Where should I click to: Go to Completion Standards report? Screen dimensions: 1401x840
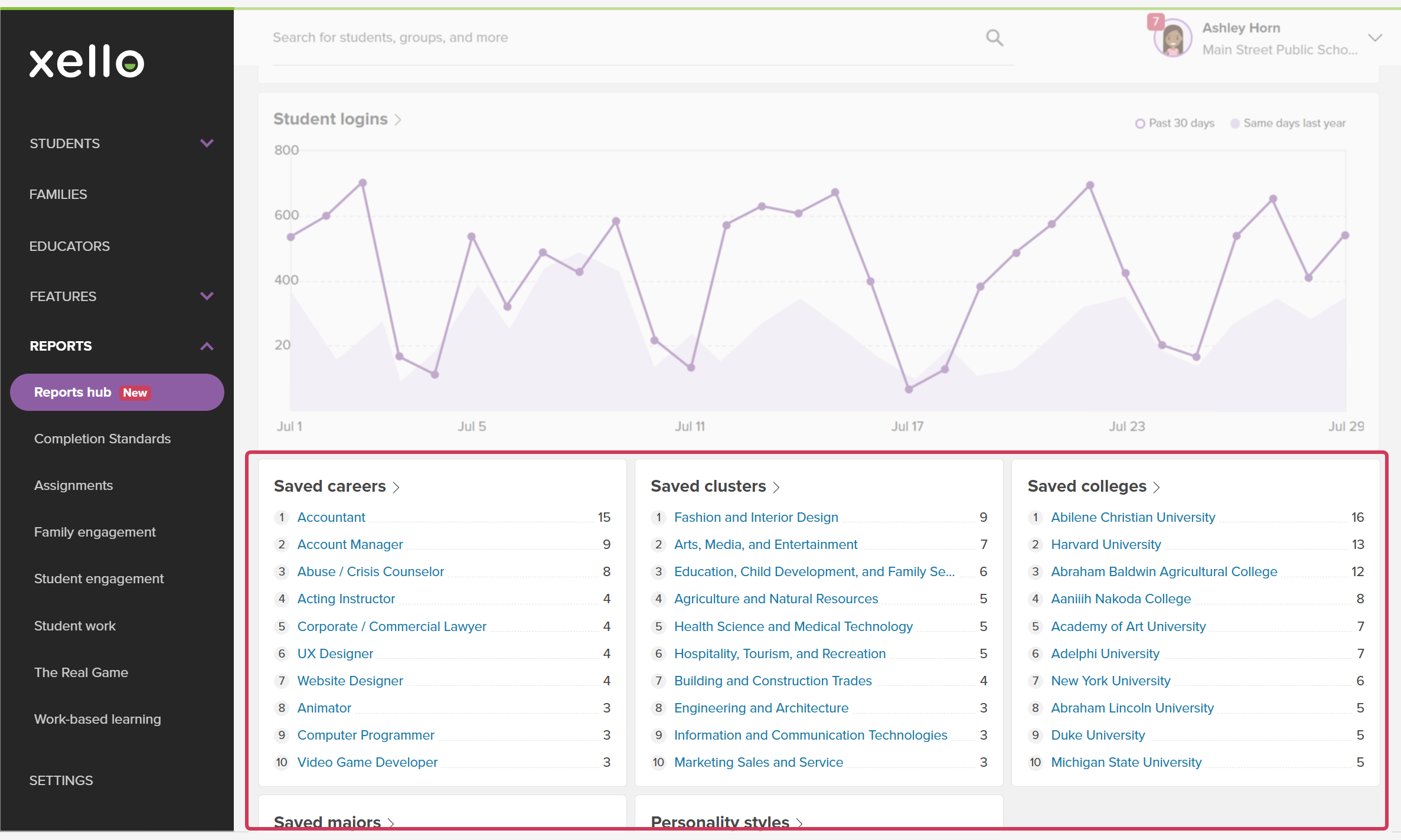pyautogui.click(x=102, y=439)
